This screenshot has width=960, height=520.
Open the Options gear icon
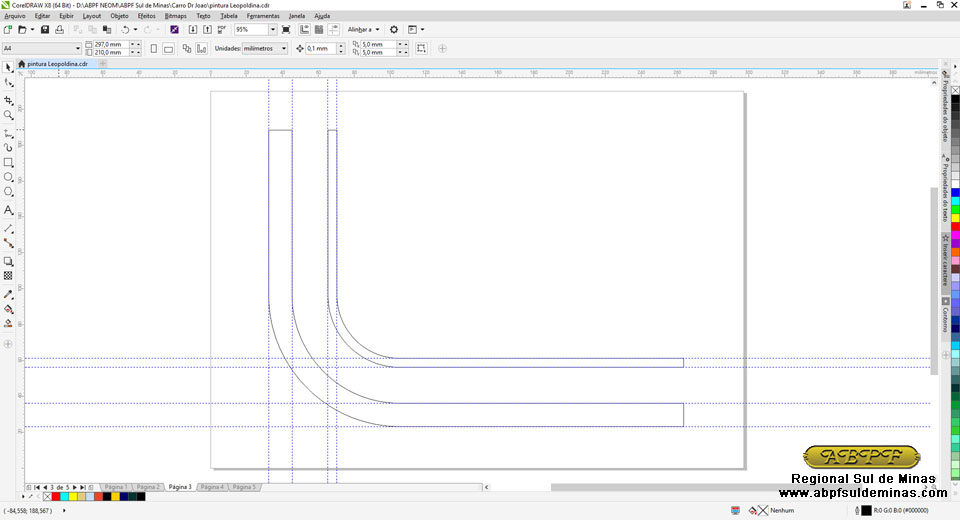[394, 30]
